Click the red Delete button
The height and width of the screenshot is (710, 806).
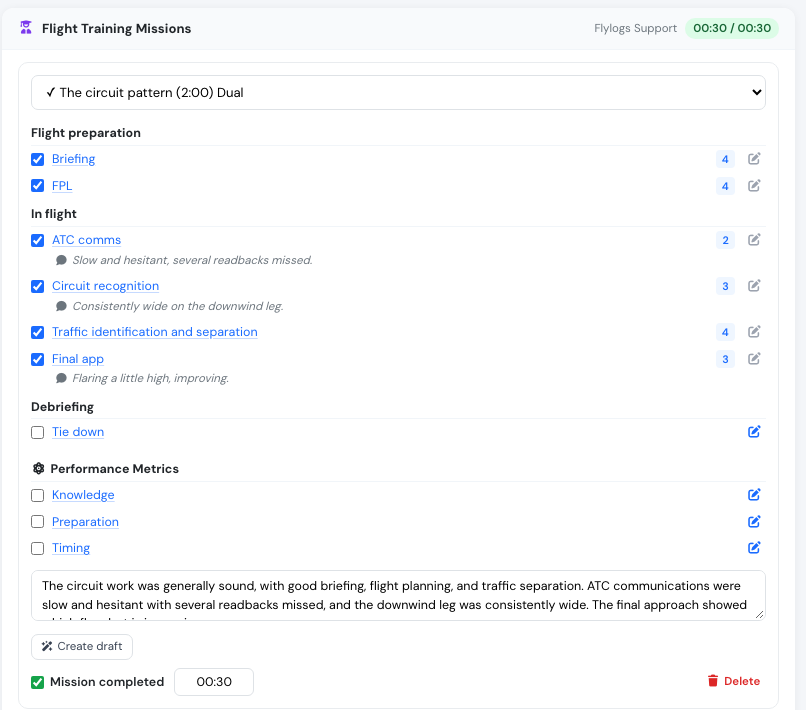click(734, 681)
